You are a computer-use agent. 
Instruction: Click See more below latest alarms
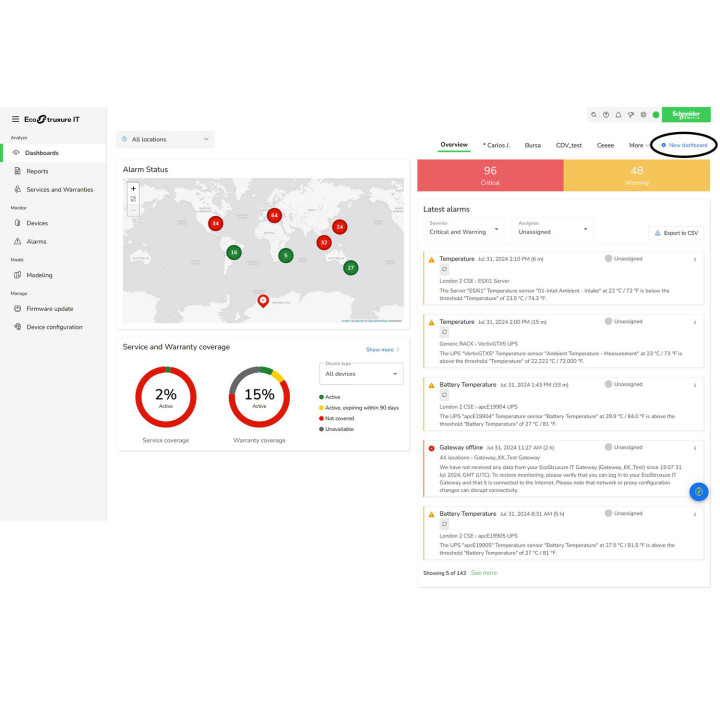(484, 573)
